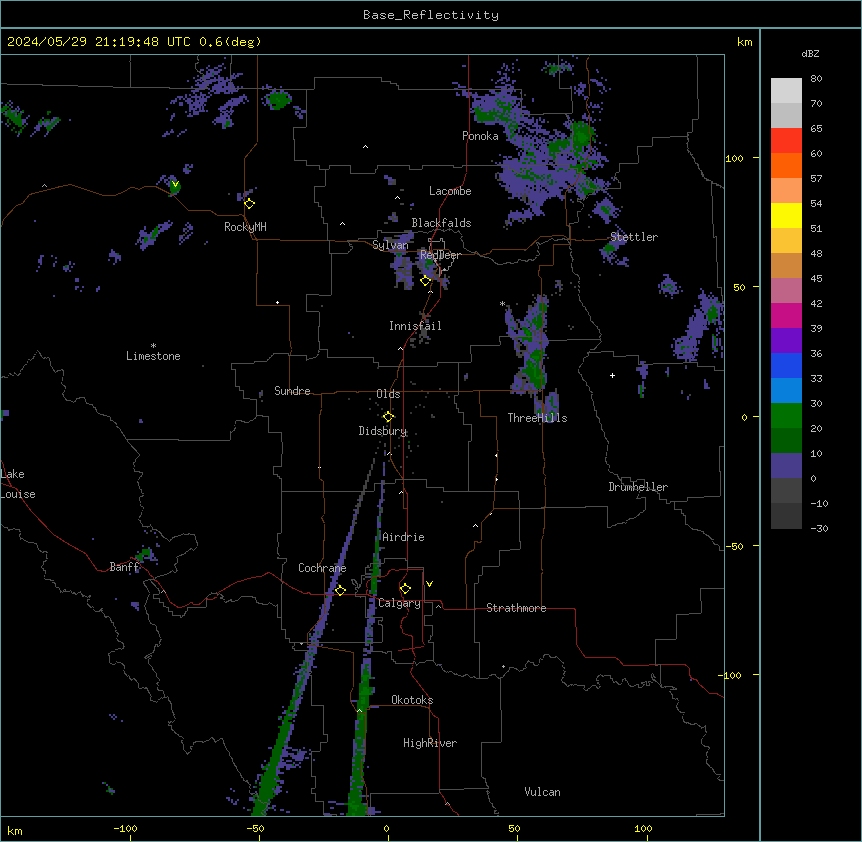The width and height of the screenshot is (862, 842).
Task: Click the Innisfail city label
Action: click(x=415, y=326)
